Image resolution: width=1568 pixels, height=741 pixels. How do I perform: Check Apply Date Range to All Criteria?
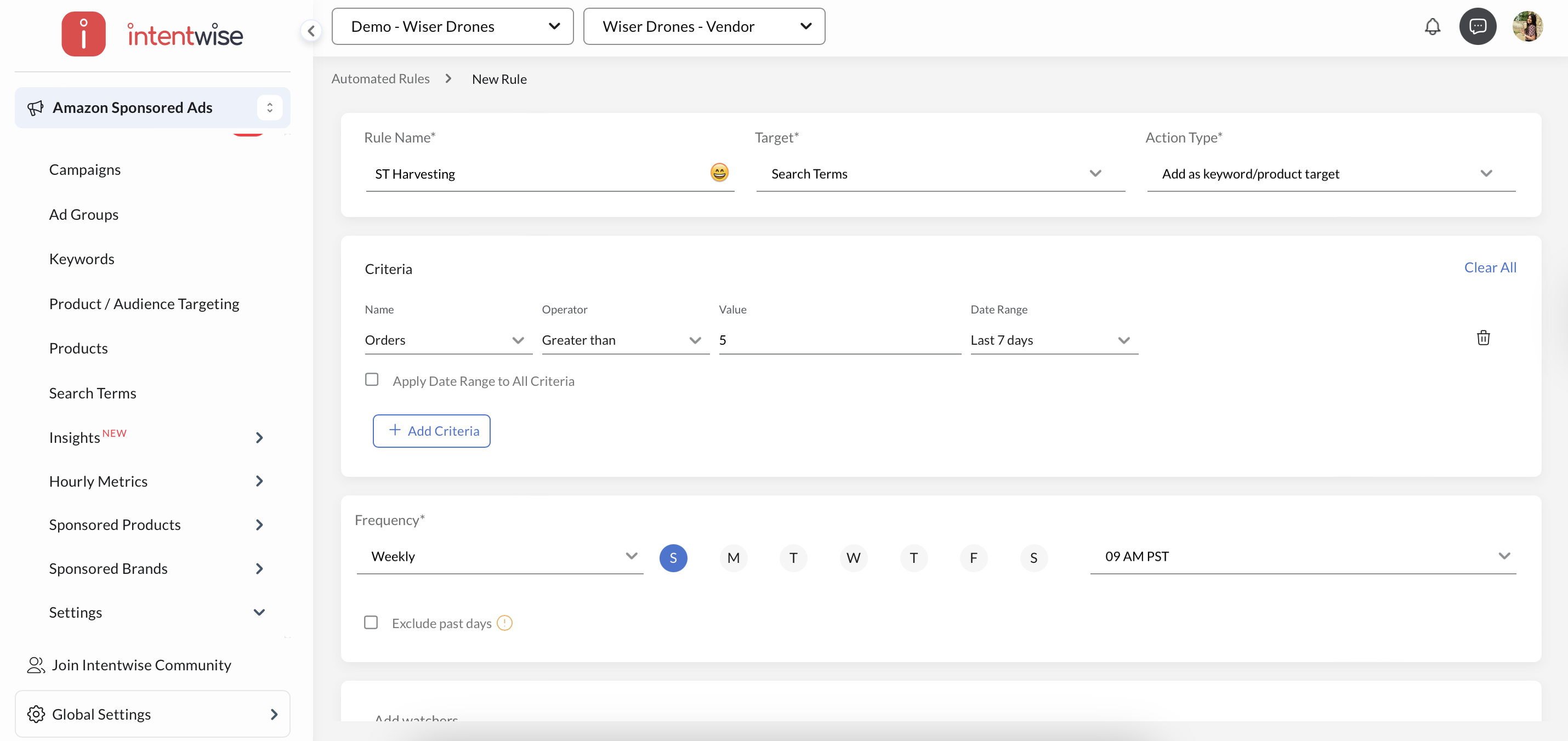point(372,380)
